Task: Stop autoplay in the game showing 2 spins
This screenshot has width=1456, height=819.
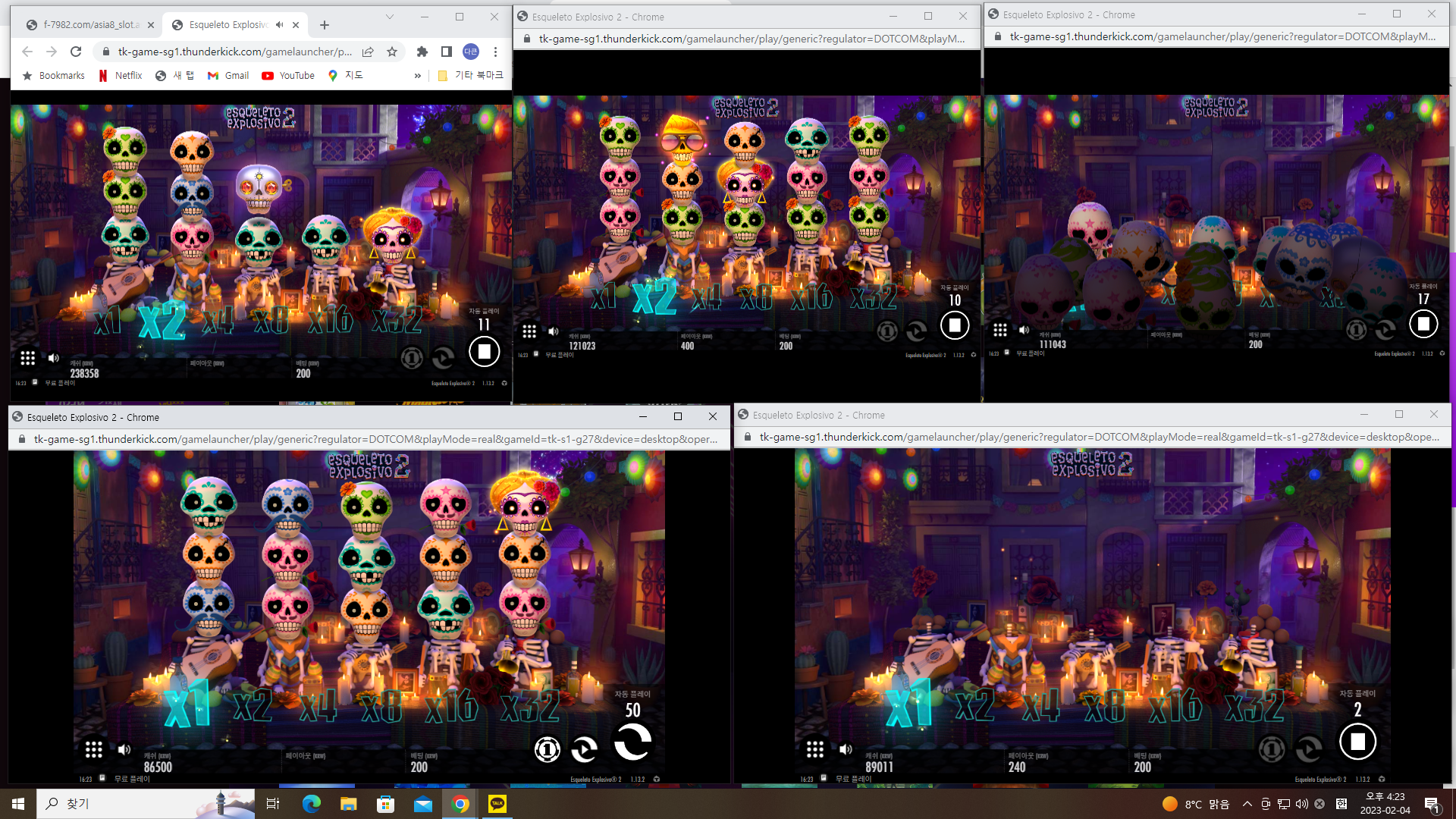Action: 1357,742
